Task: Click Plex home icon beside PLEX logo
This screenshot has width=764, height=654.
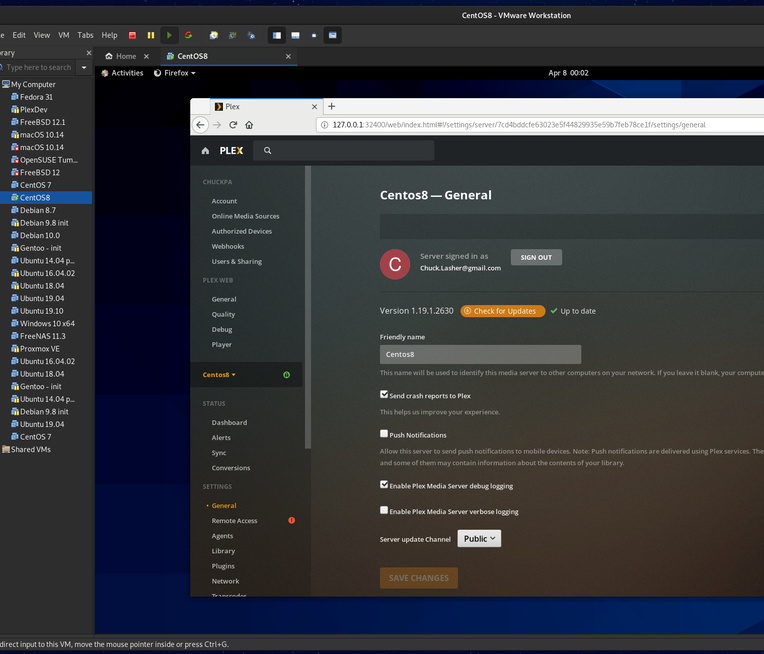Action: click(x=205, y=151)
